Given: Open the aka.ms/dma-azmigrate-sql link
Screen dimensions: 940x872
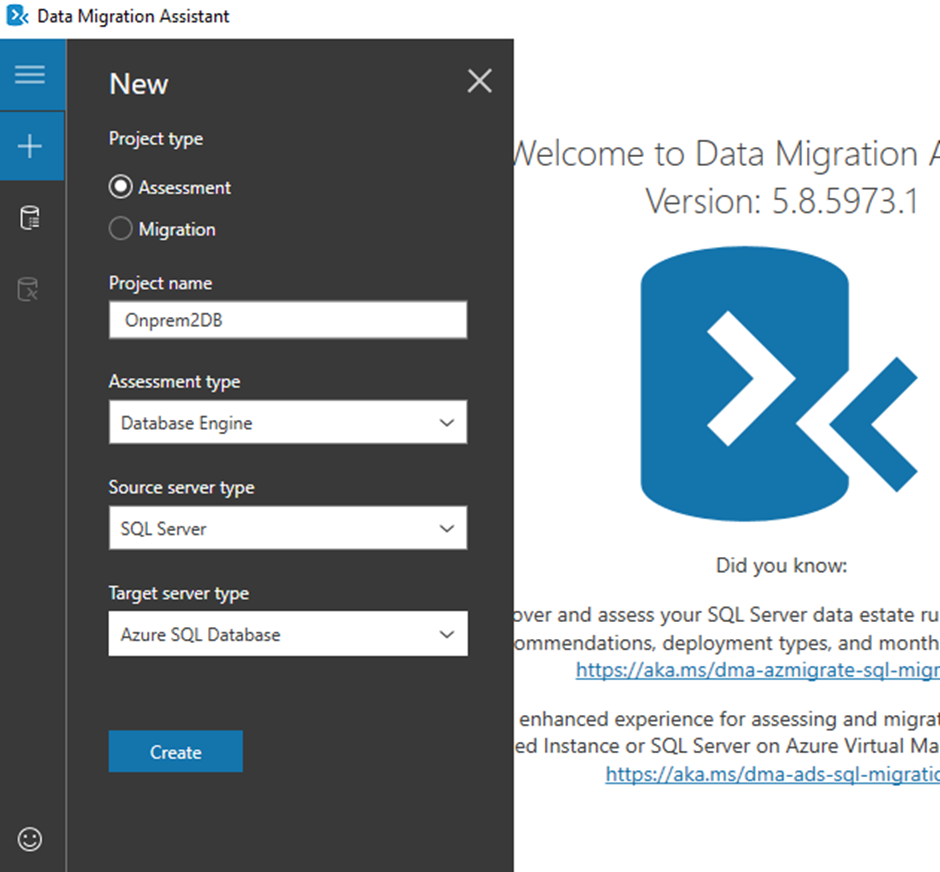Looking at the screenshot, I should pos(758,669).
